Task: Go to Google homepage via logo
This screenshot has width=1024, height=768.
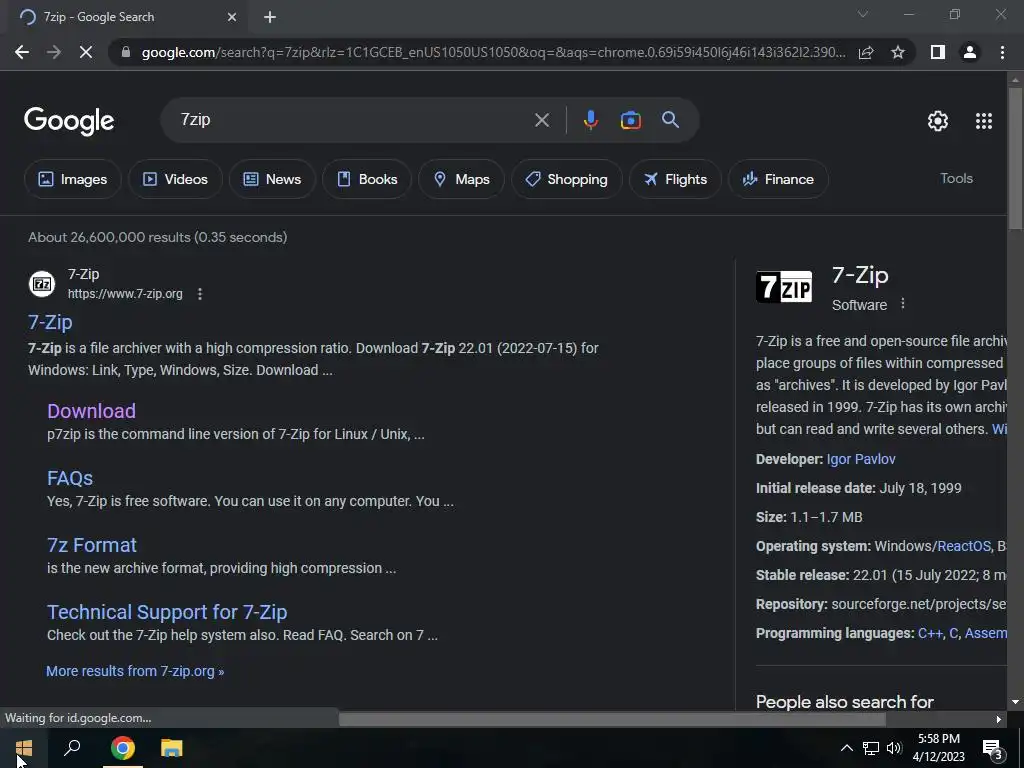Action: click(69, 121)
